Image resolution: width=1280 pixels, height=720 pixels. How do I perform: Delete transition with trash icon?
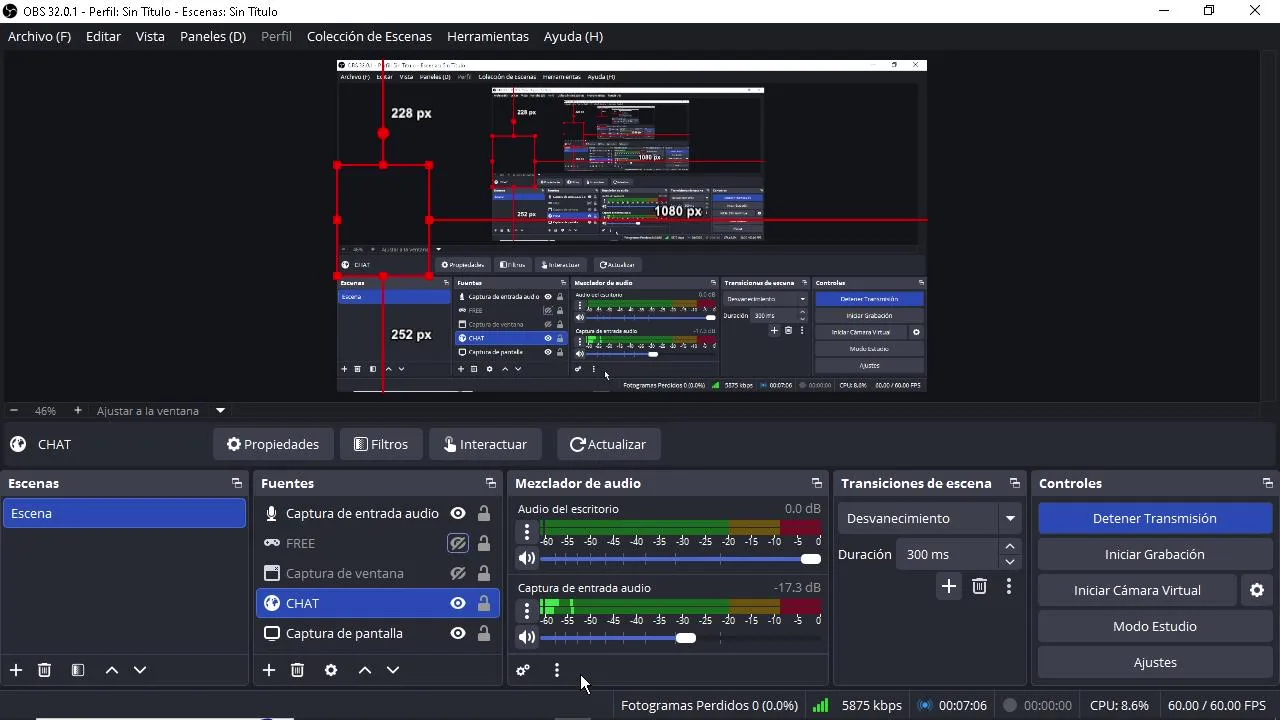click(979, 587)
